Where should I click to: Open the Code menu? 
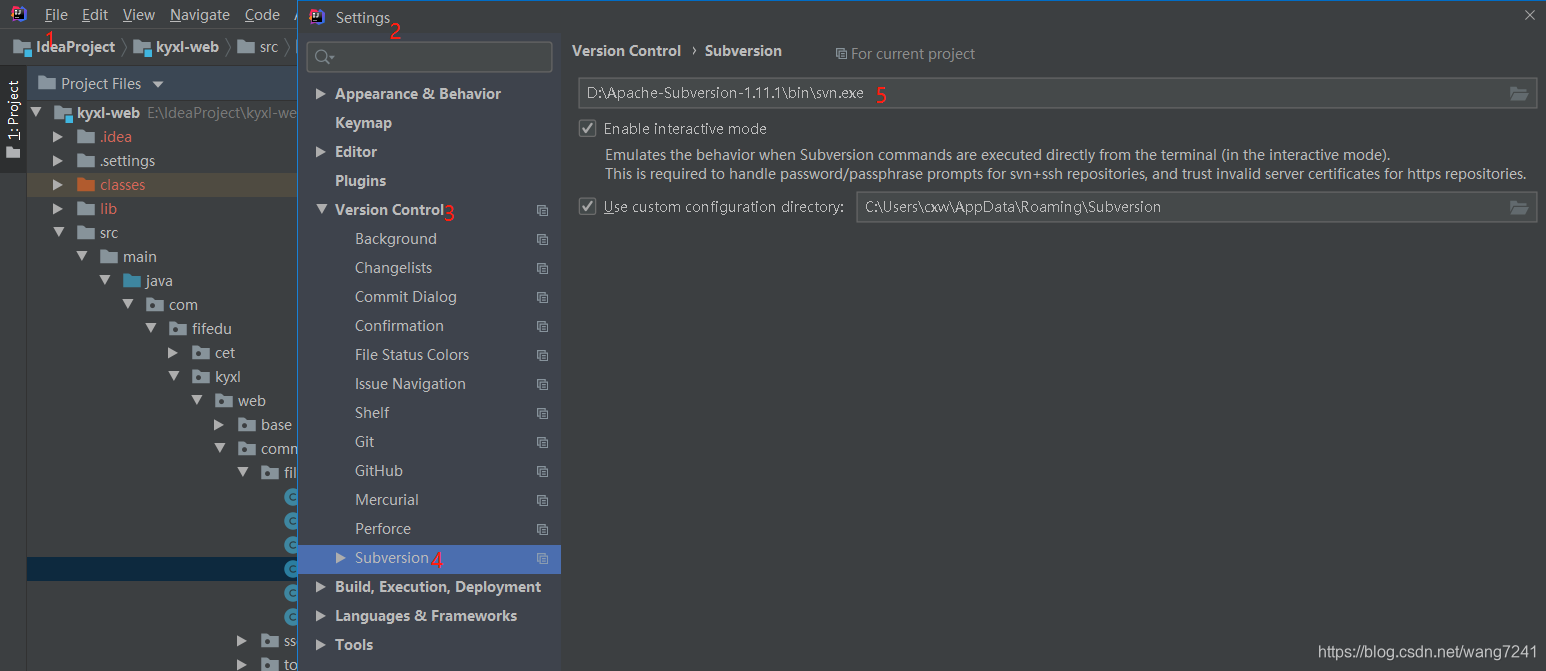coord(262,15)
